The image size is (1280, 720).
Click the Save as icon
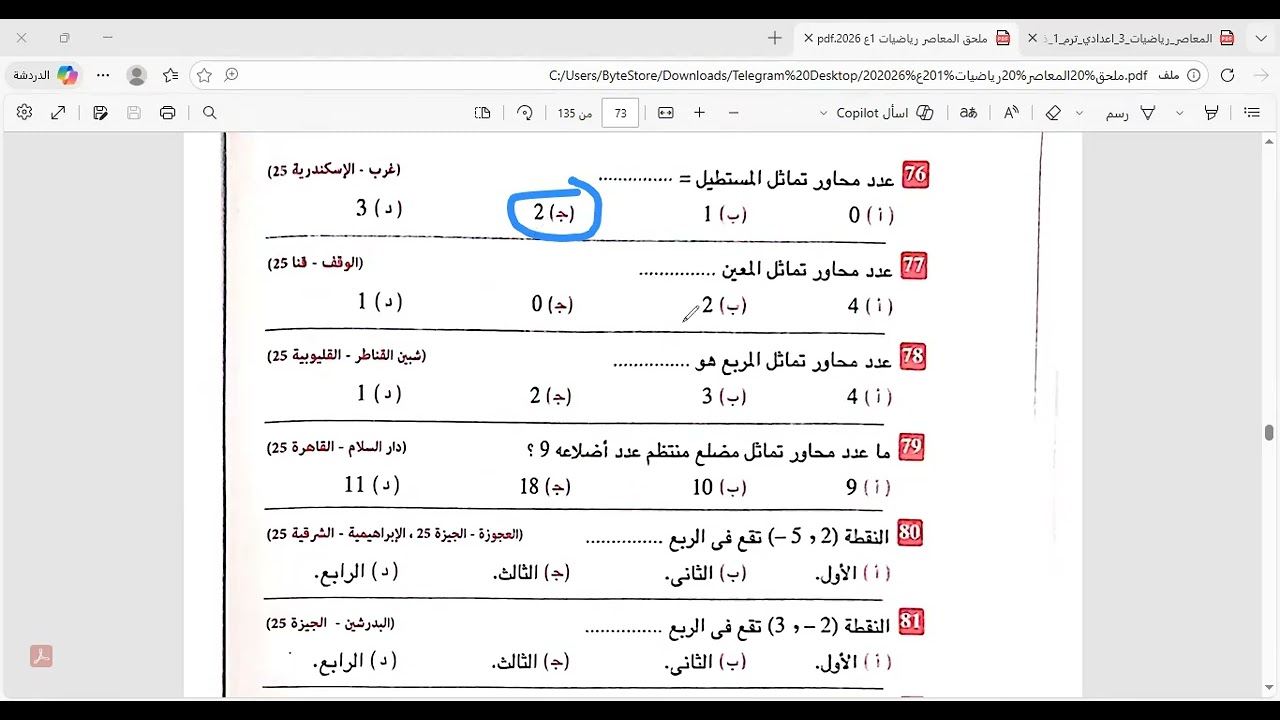(x=100, y=113)
